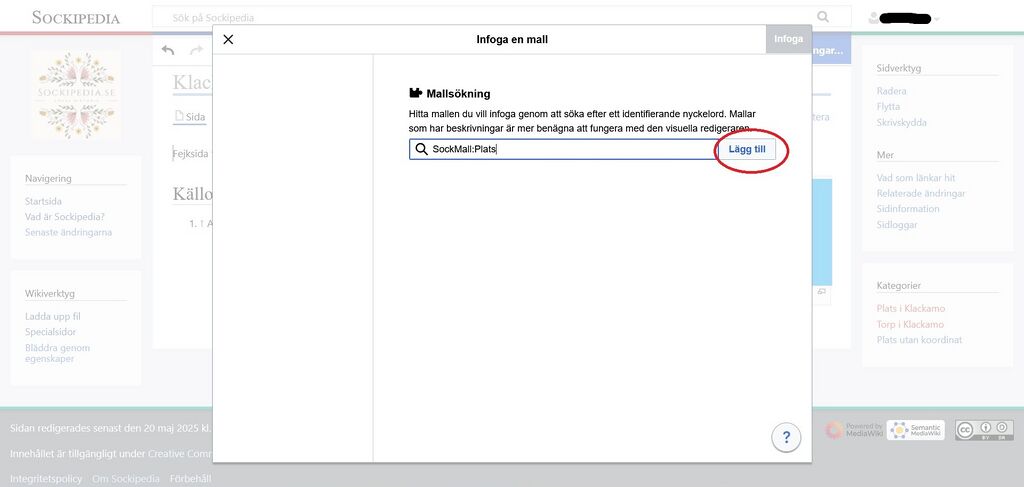
Task: Click the top search magnifier icon
Action: 823,17
